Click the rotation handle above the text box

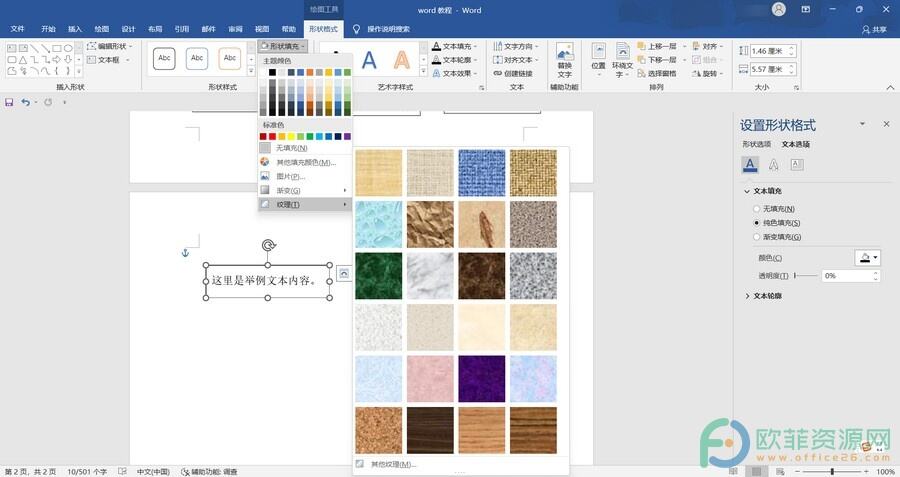268,245
